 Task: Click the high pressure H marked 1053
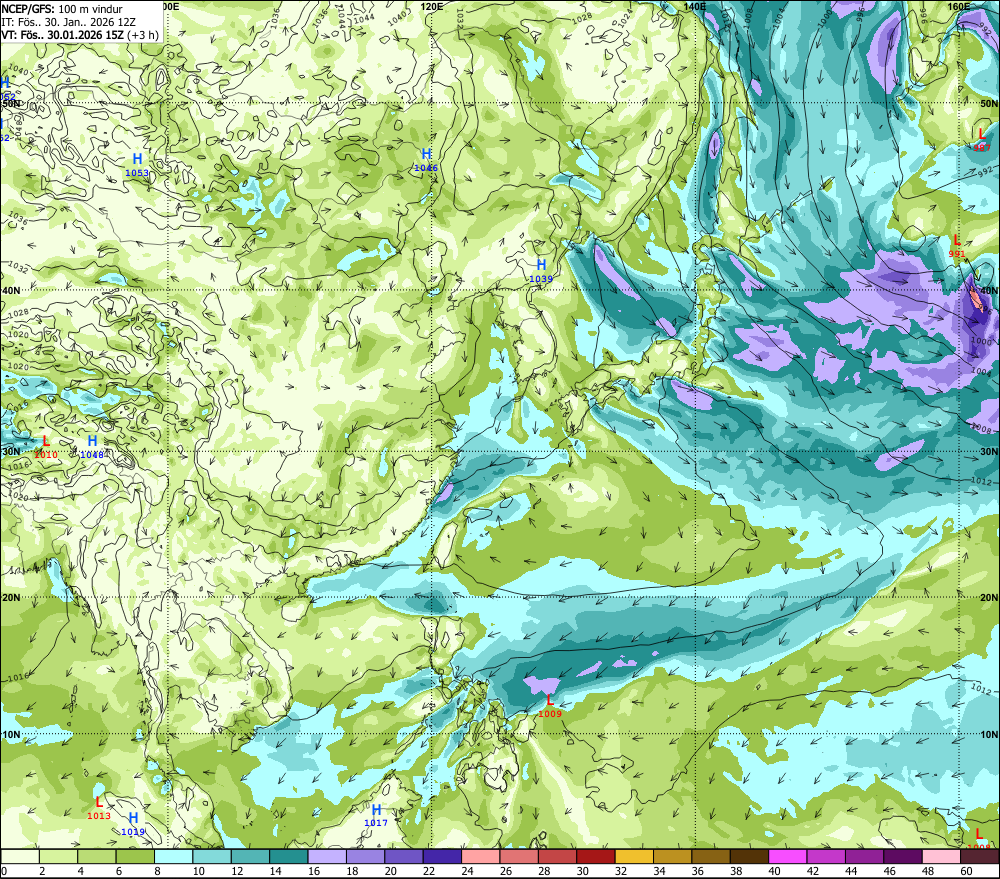(x=137, y=159)
